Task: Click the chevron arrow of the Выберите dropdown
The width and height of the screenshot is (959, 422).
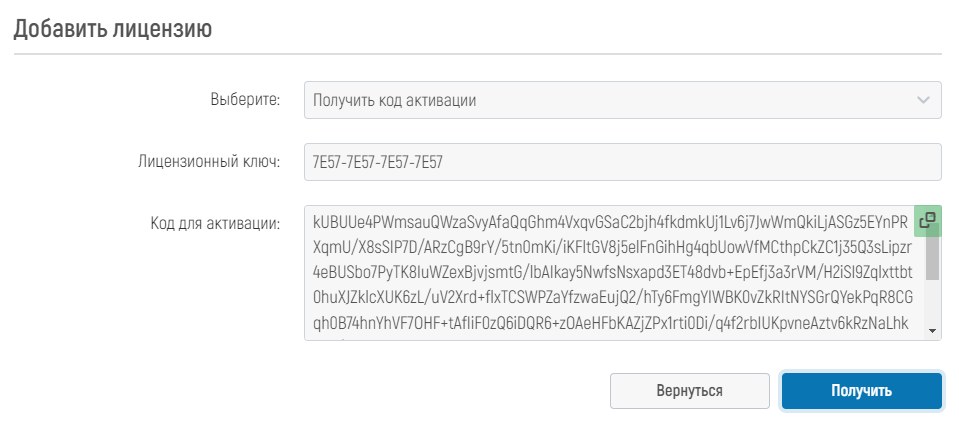Action: point(923,100)
